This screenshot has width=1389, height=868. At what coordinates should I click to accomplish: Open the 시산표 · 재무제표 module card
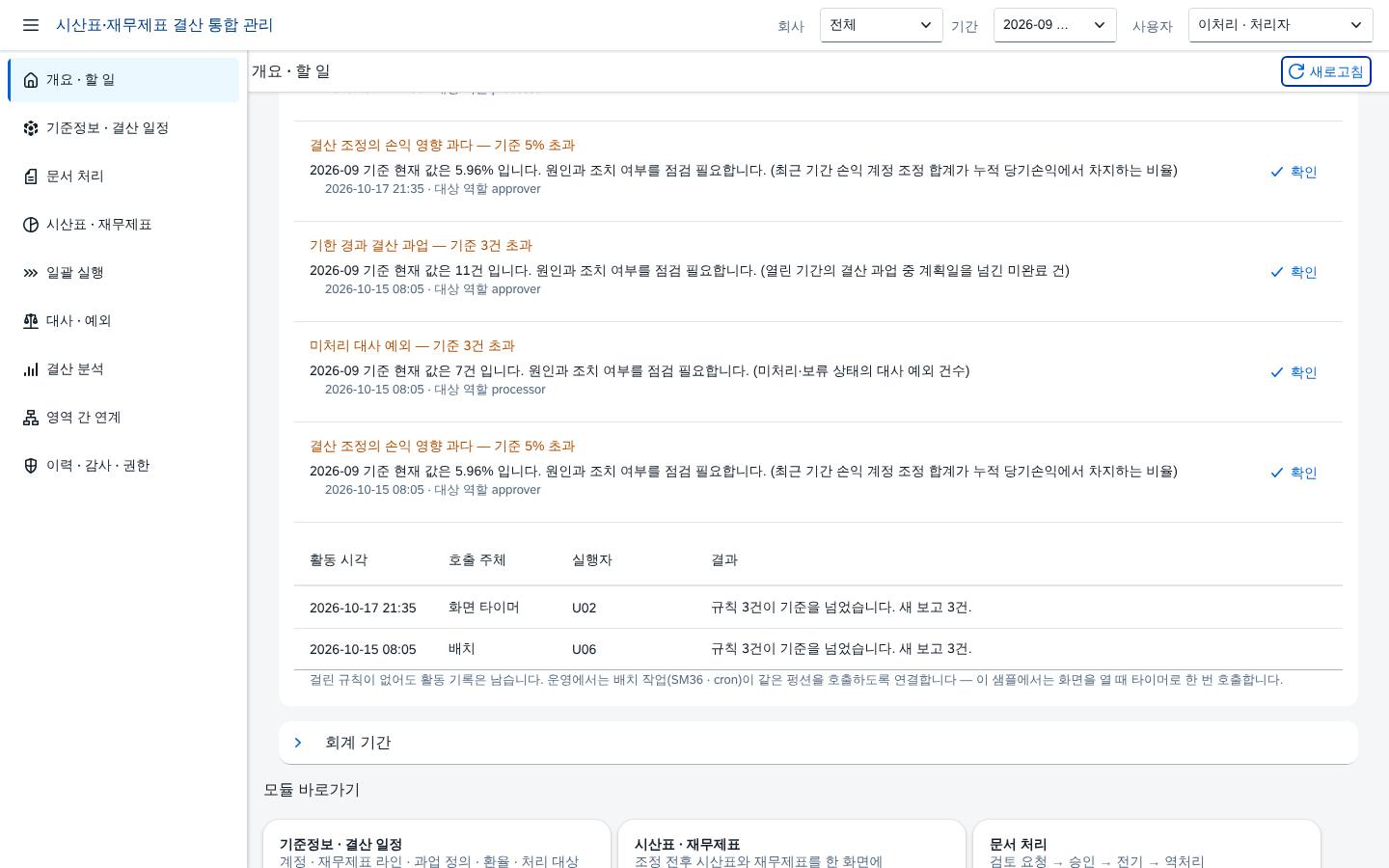792,845
